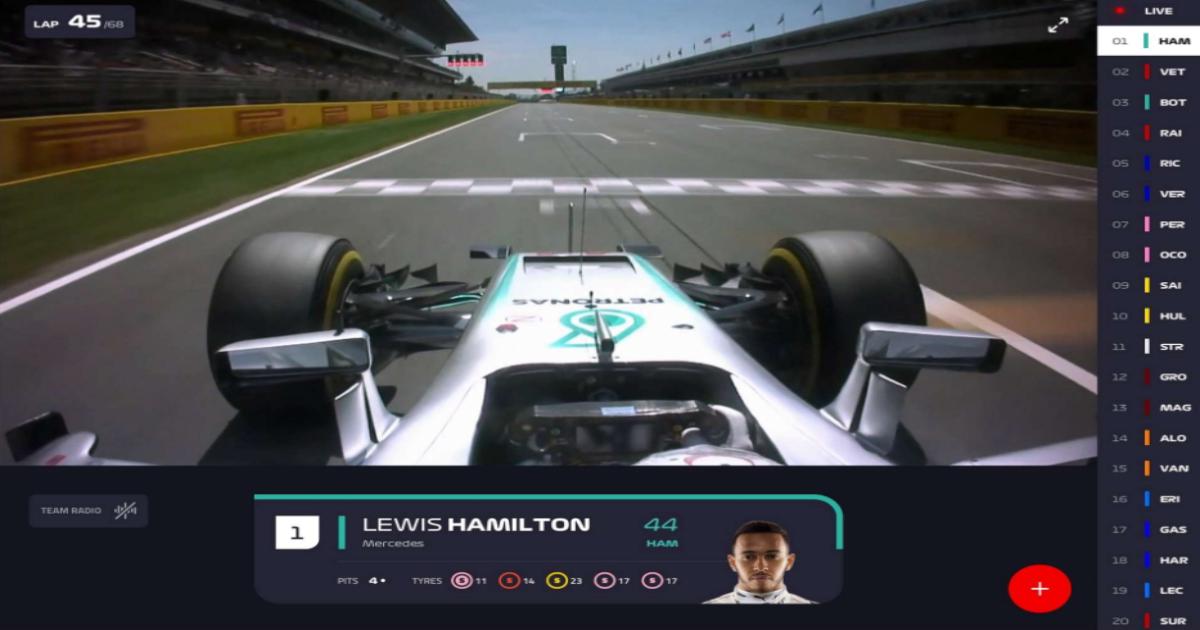
Task: Select LEC in position 19
Action: (1148, 590)
